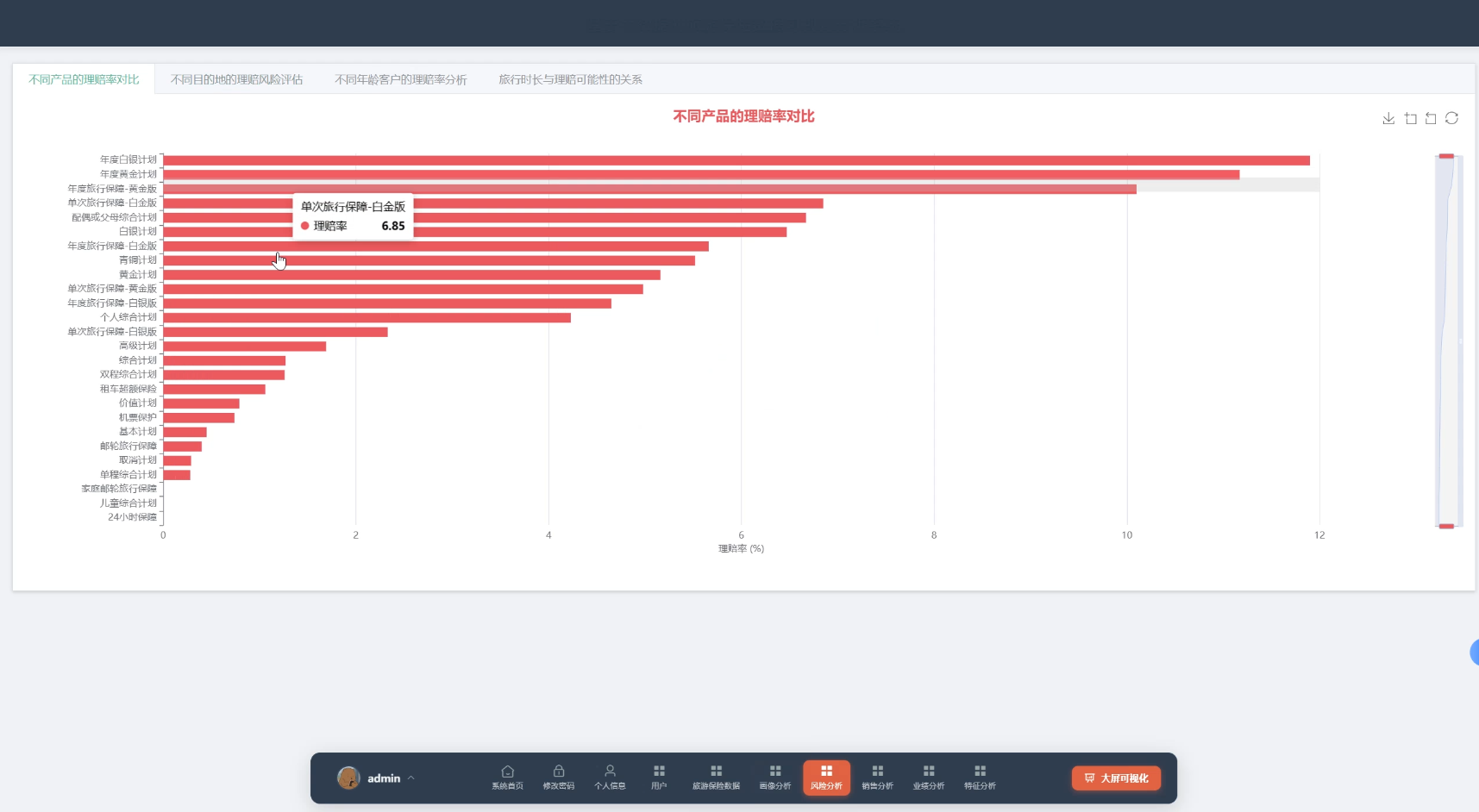Viewport: 1479px width, 812px height.
Task: Click the 机票保护 bar
Action: click(198, 417)
